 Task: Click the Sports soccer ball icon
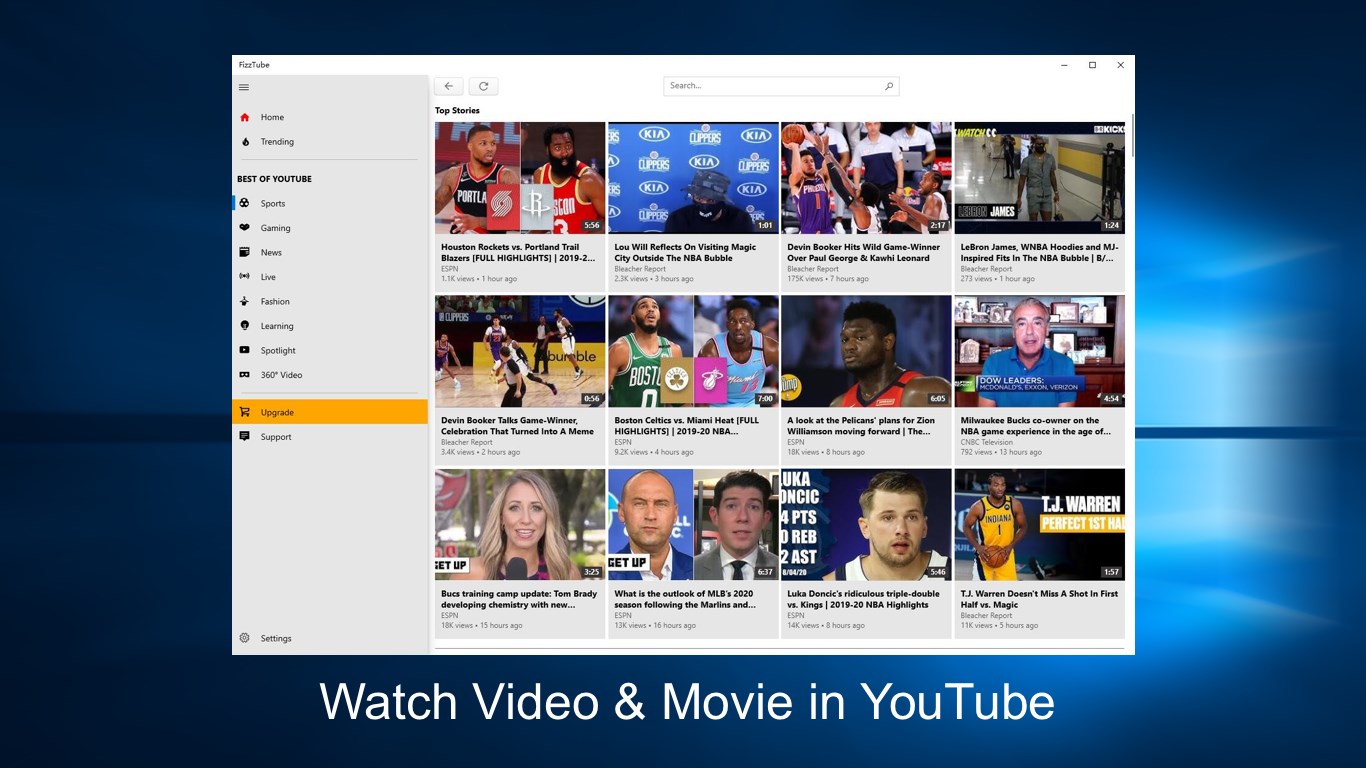pyautogui.click(x=244, y=203)
